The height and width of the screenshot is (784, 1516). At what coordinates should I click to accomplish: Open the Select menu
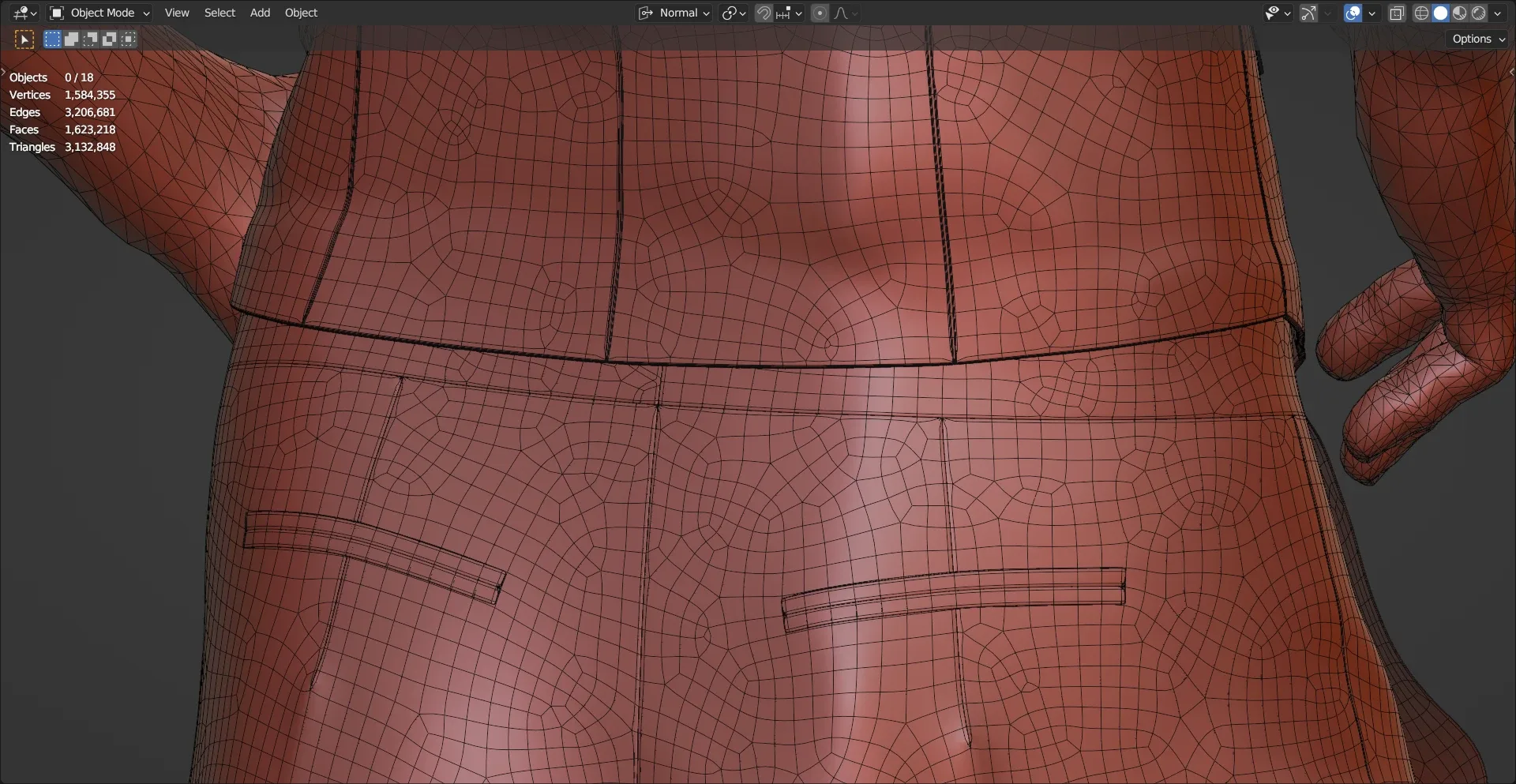pos(220,13)
